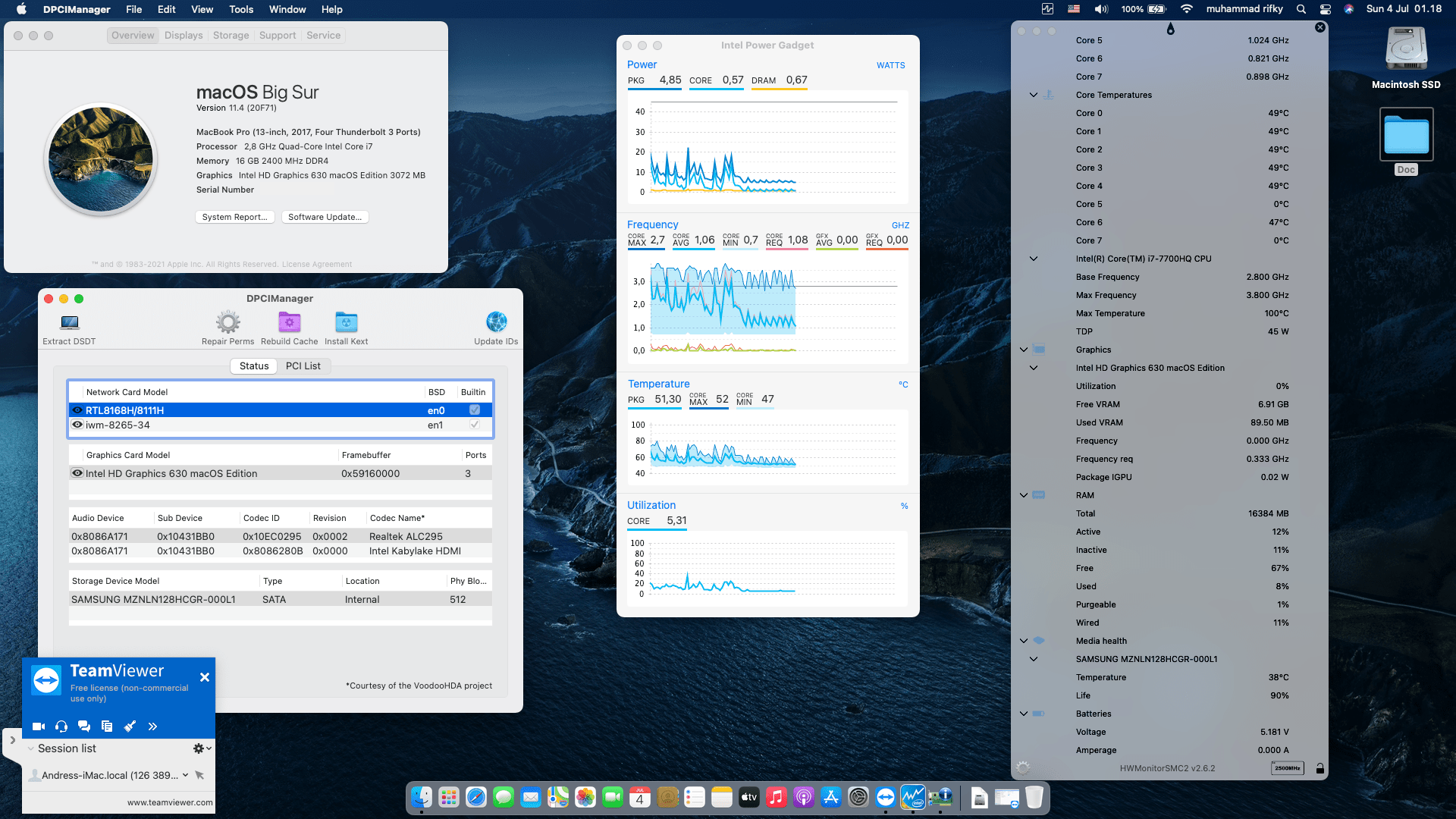This screenshot has width=1456, height=819.
Task: Close the TeamViewer panel with X
Action: point(204,677)
